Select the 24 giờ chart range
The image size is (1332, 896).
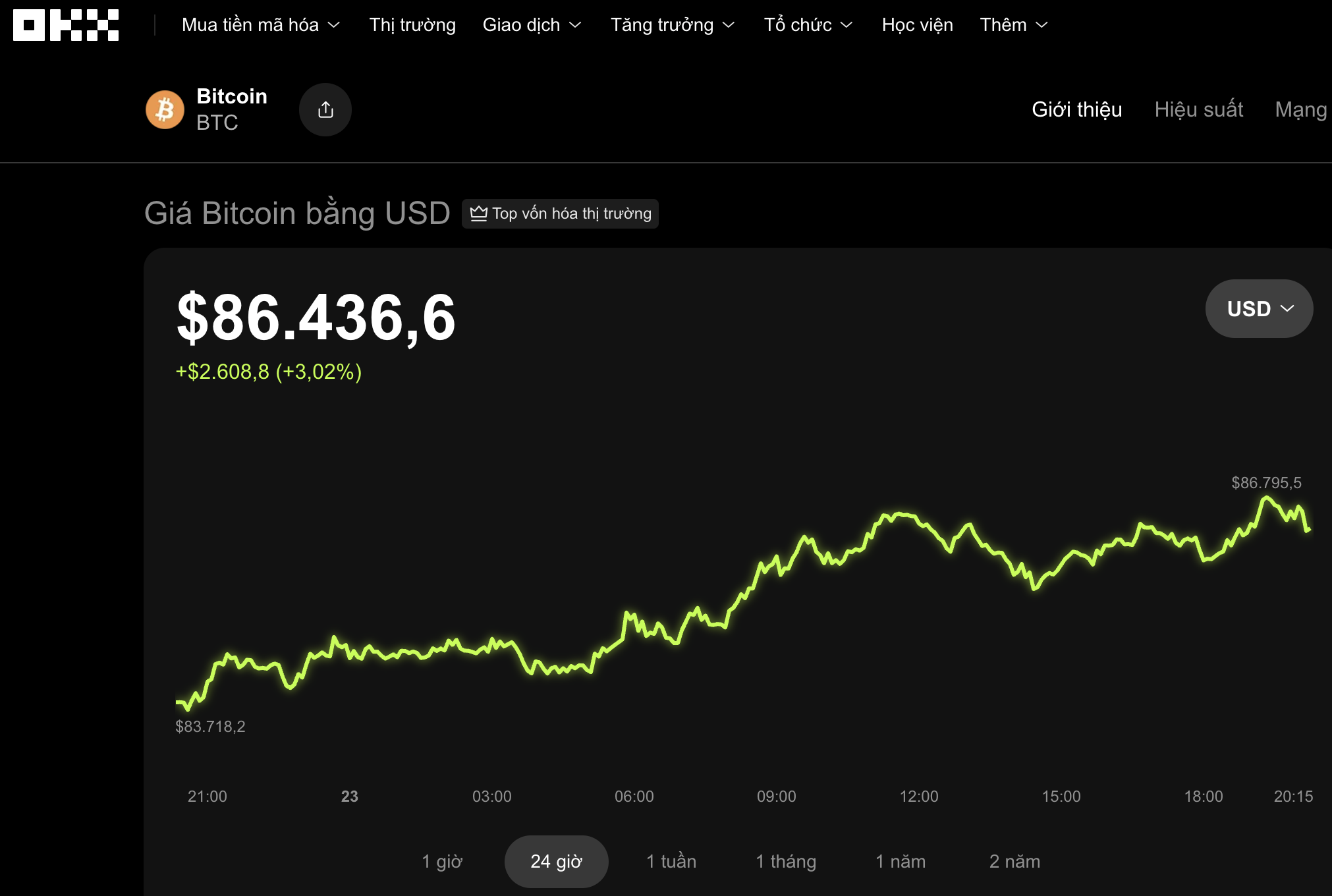pos(556,861)
